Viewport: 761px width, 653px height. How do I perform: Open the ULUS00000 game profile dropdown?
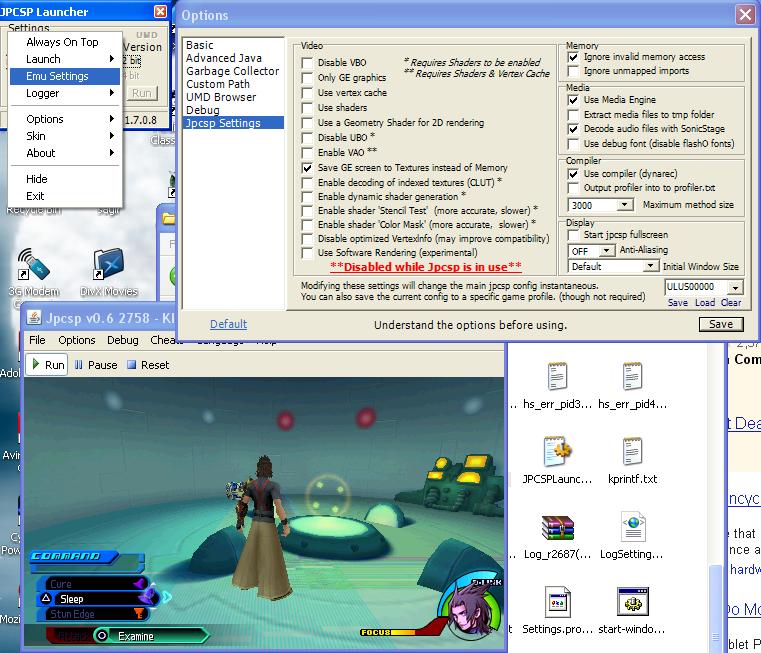736,287
